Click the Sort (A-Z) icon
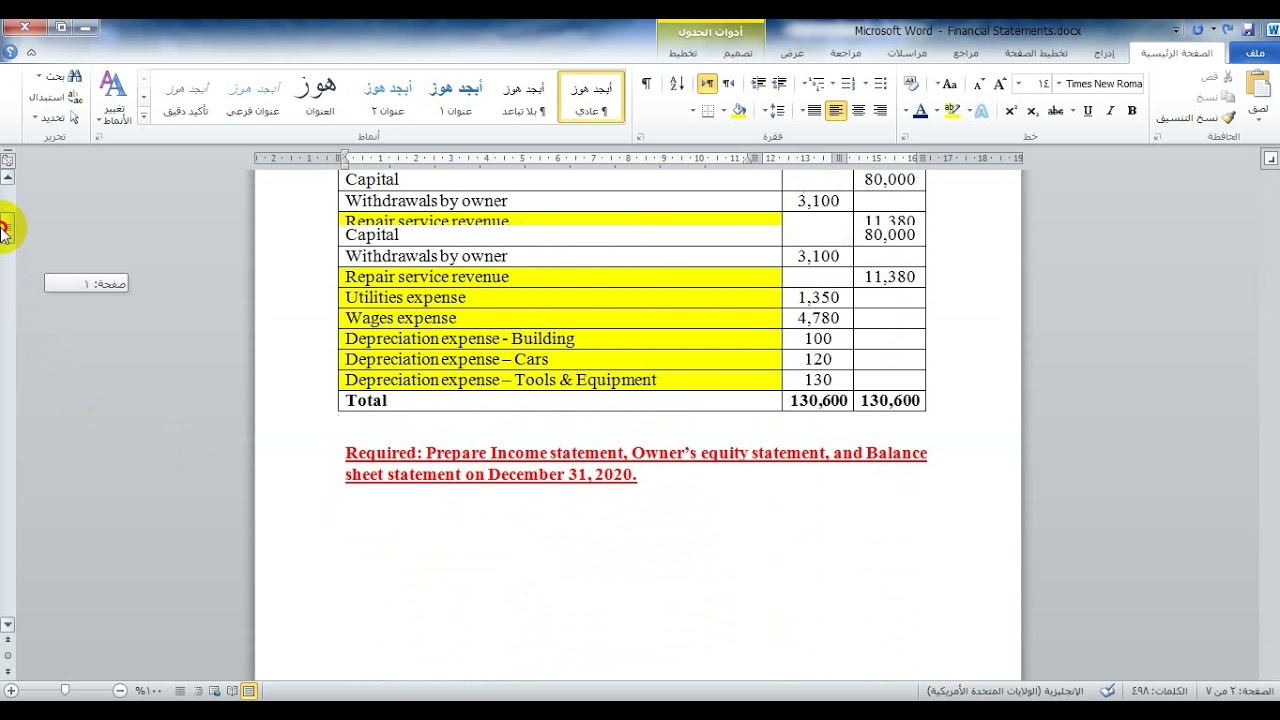The width and height of the screenshot is (1280, 720). click(x=677, y=84)
